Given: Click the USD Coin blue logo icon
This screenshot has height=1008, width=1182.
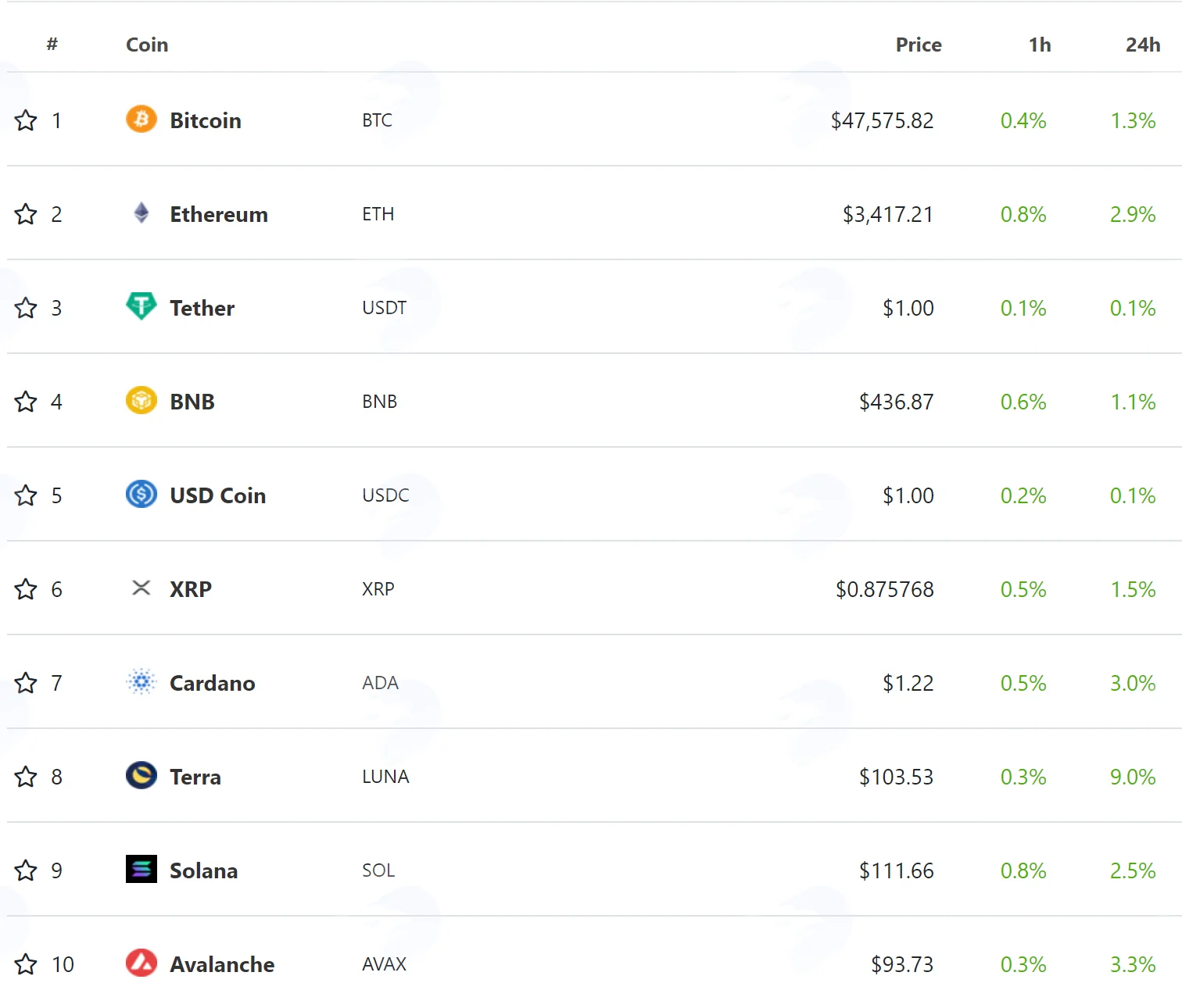Looking at the screenshot, I should click(141, 494).
